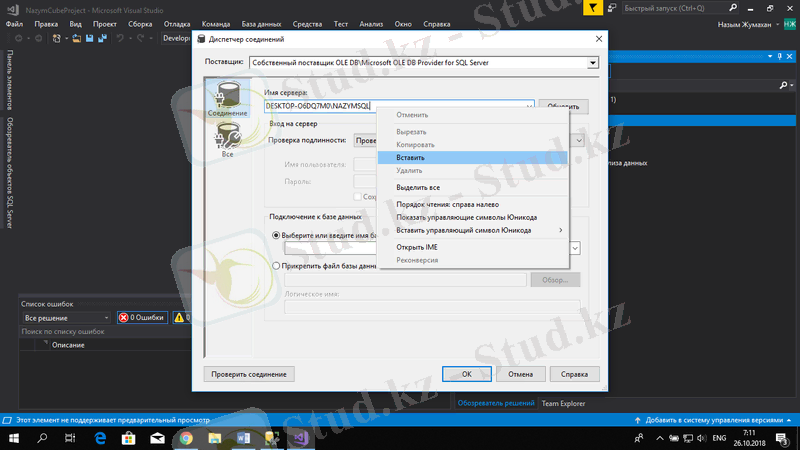This screenshot has height=450, width=800.
Task: Click the navigate forward toolbar icon
Action: 38,38
